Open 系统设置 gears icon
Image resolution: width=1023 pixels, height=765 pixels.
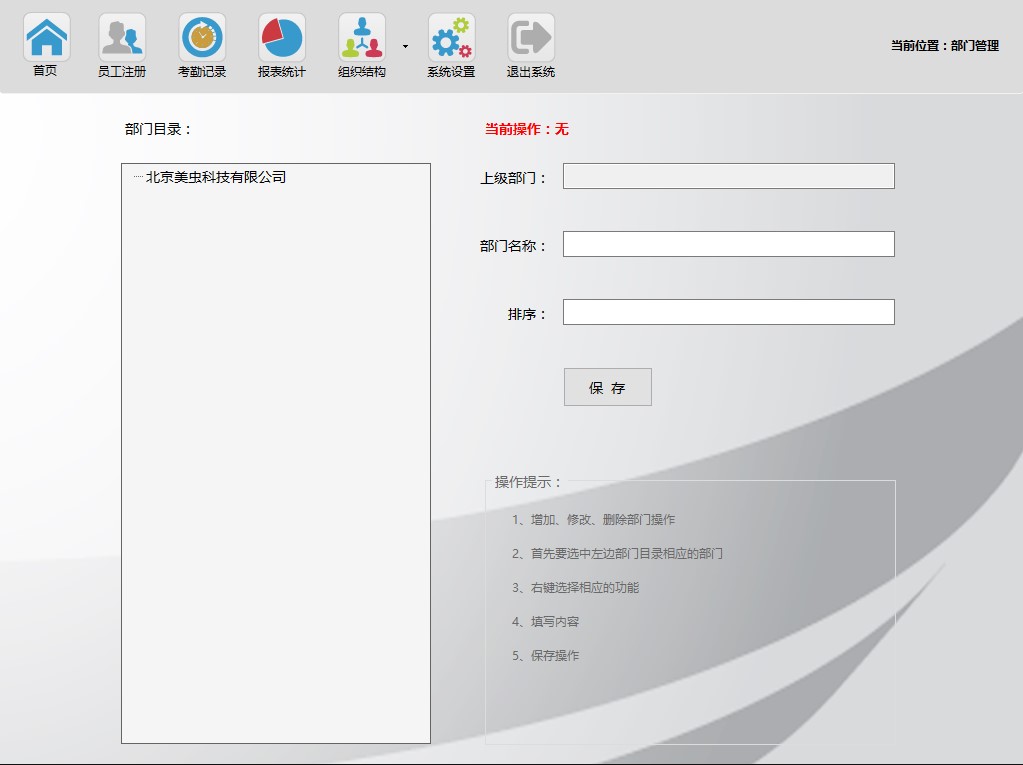click(x=451, y=38)
